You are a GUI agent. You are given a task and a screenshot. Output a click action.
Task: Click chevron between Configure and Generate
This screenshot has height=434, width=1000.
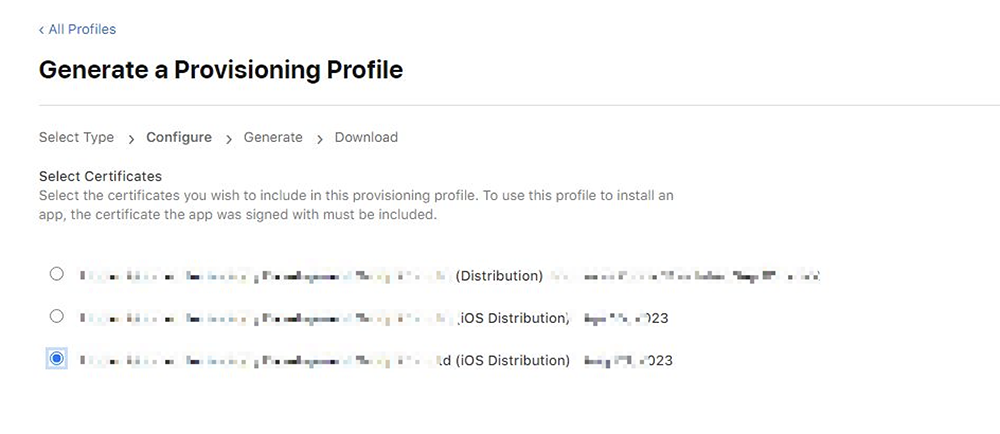228,138
